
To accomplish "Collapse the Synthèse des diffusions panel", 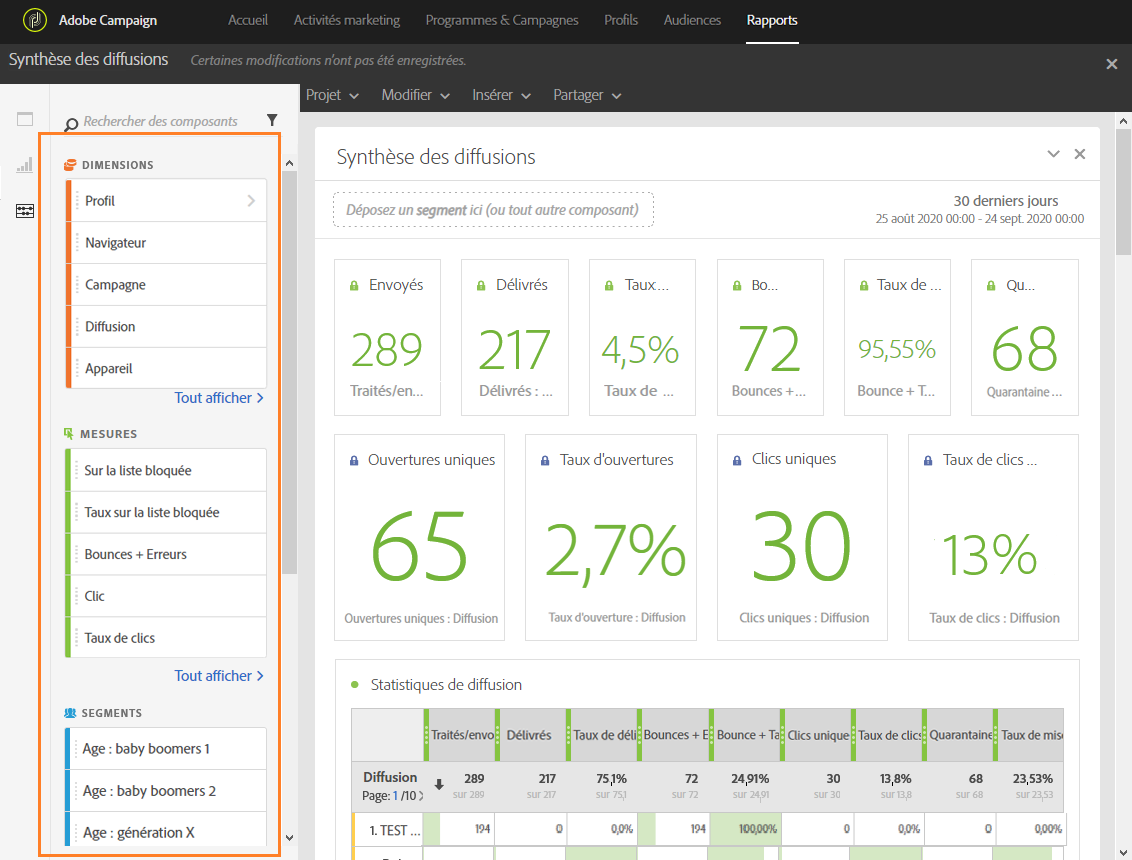I will tap(1053, 154).
